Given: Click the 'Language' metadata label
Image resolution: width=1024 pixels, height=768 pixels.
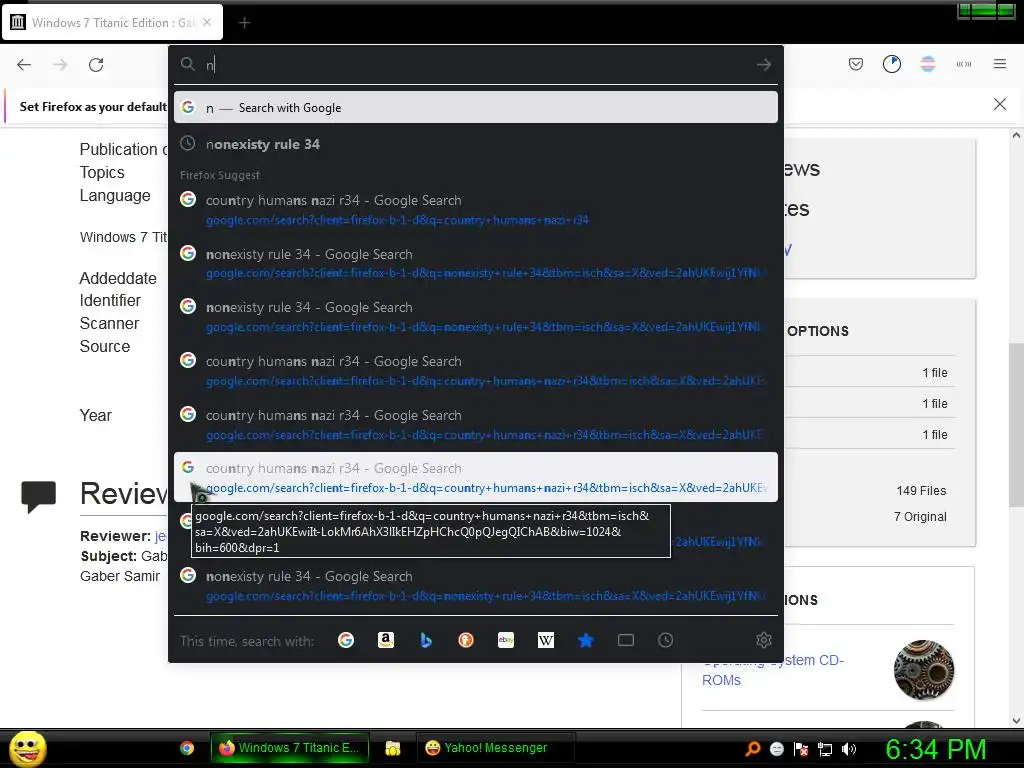Looking at the screenshot, I should tap(115, 195).
